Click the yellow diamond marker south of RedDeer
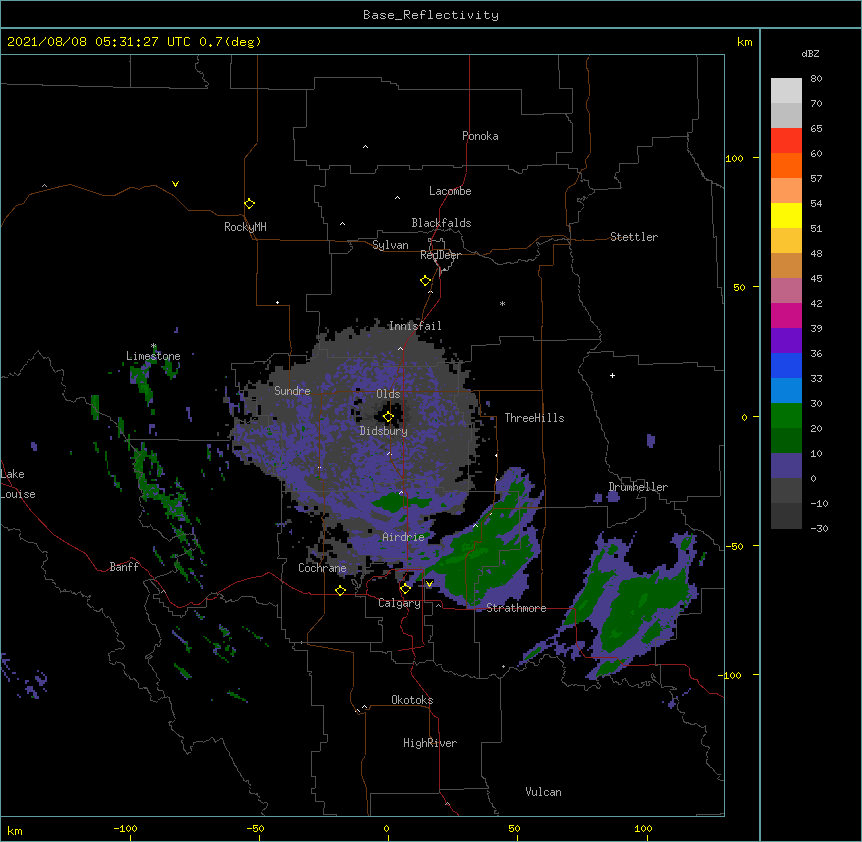This screenshot has width=862, height=842. pos(425,281)
